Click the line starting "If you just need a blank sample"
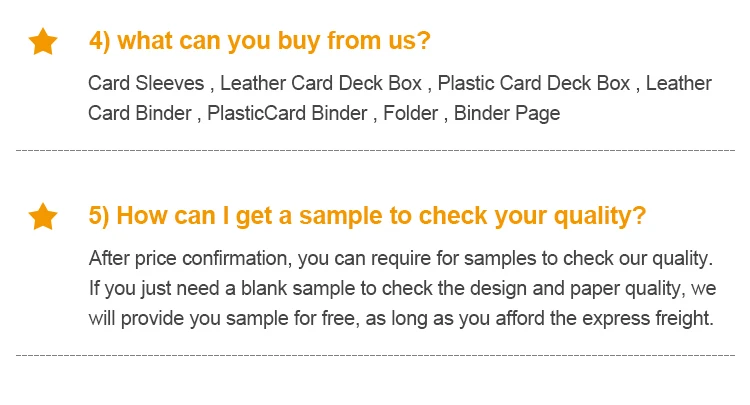Image resolution: width=750 pixels, height=405 pixels. [400, 289]
